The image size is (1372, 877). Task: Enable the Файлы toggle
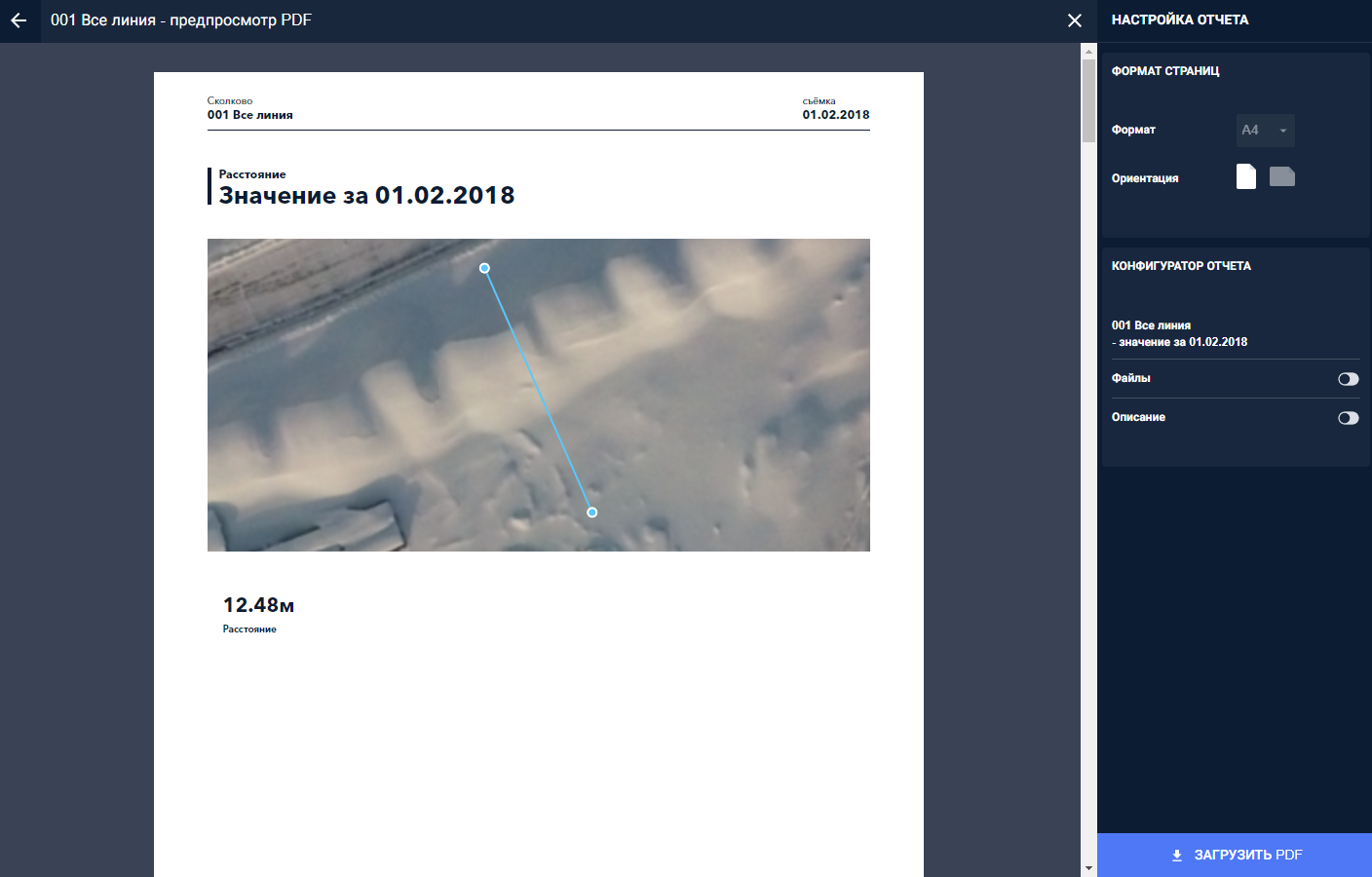tap(1348, 379)
